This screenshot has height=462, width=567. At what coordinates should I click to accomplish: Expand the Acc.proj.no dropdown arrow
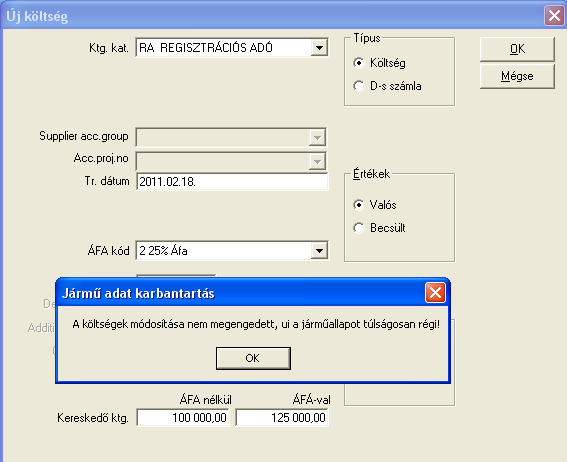click(317, 161)
